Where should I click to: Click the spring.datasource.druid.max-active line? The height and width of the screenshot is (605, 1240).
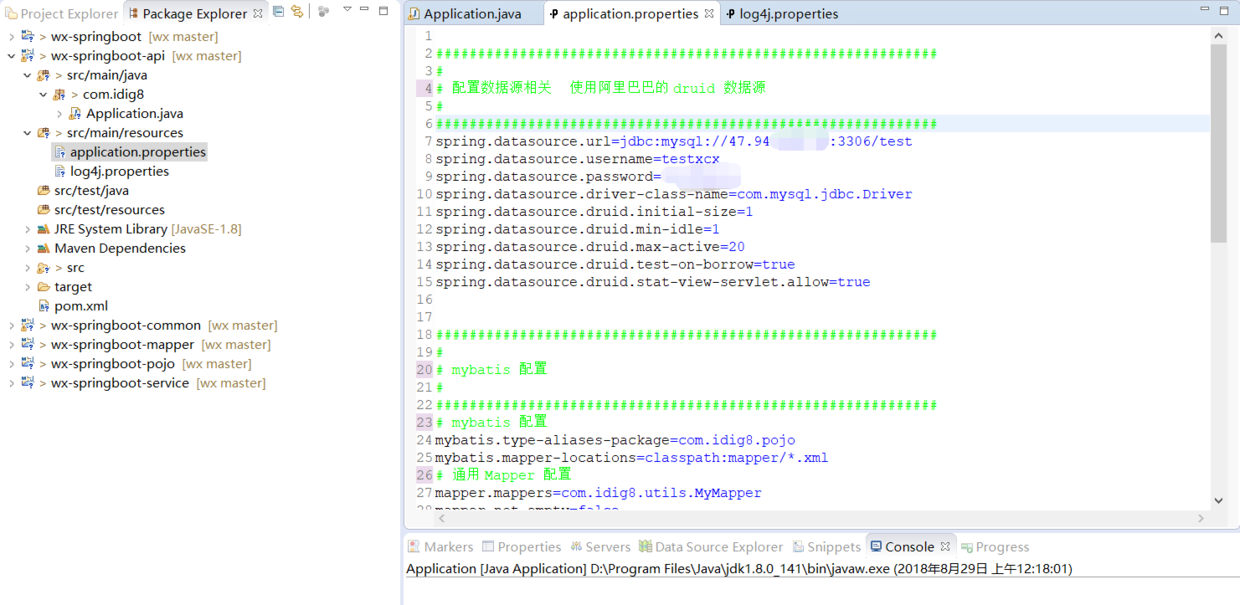click(590, 247)
